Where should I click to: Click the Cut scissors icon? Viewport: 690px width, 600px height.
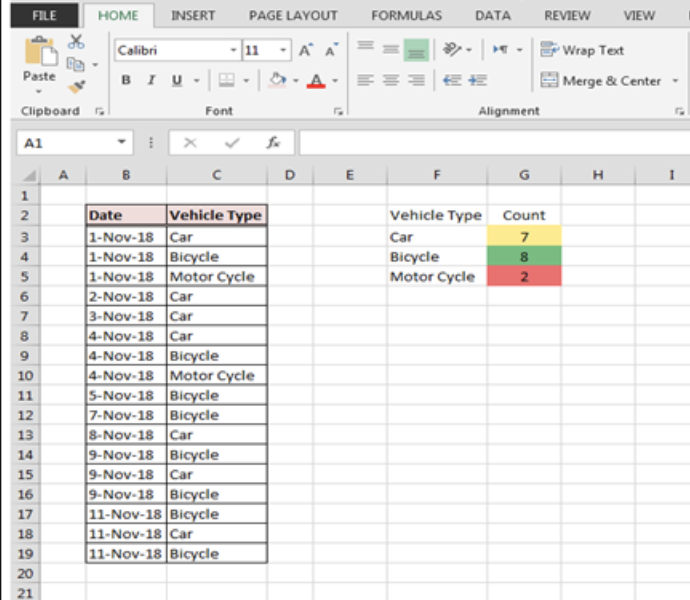pos(76,42)
